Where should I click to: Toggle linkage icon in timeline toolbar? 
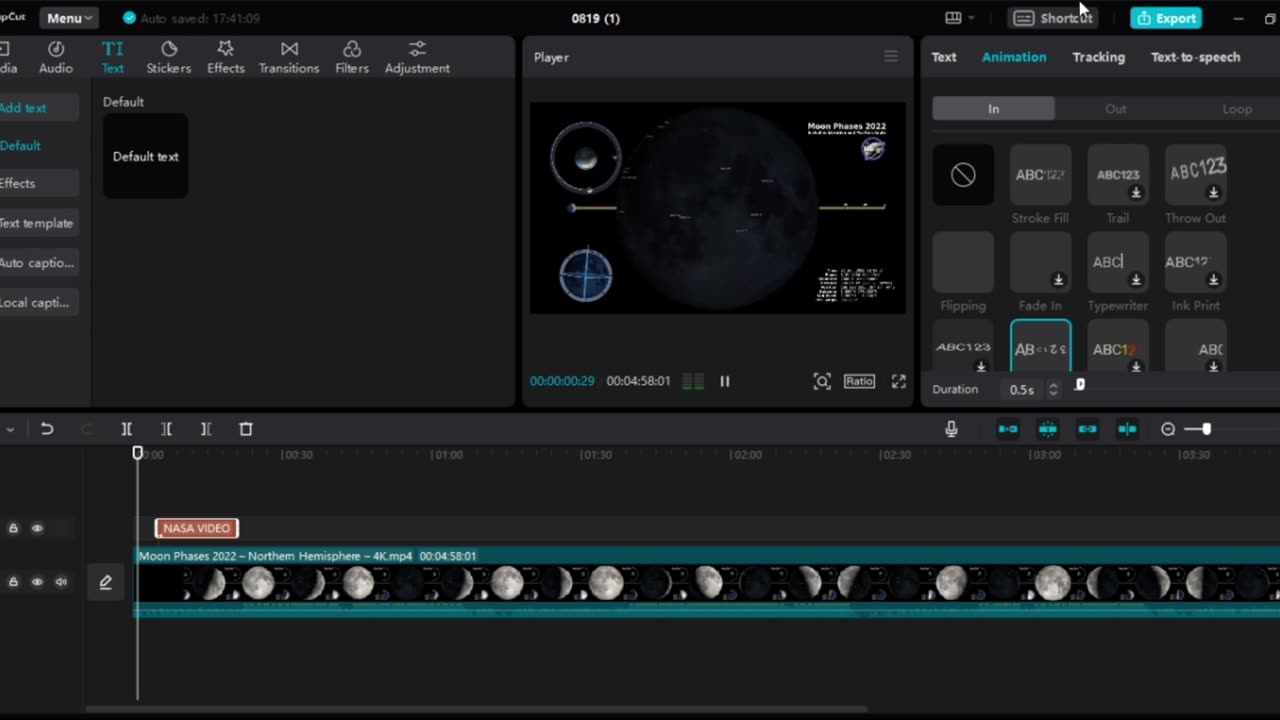pos(1087,429)
